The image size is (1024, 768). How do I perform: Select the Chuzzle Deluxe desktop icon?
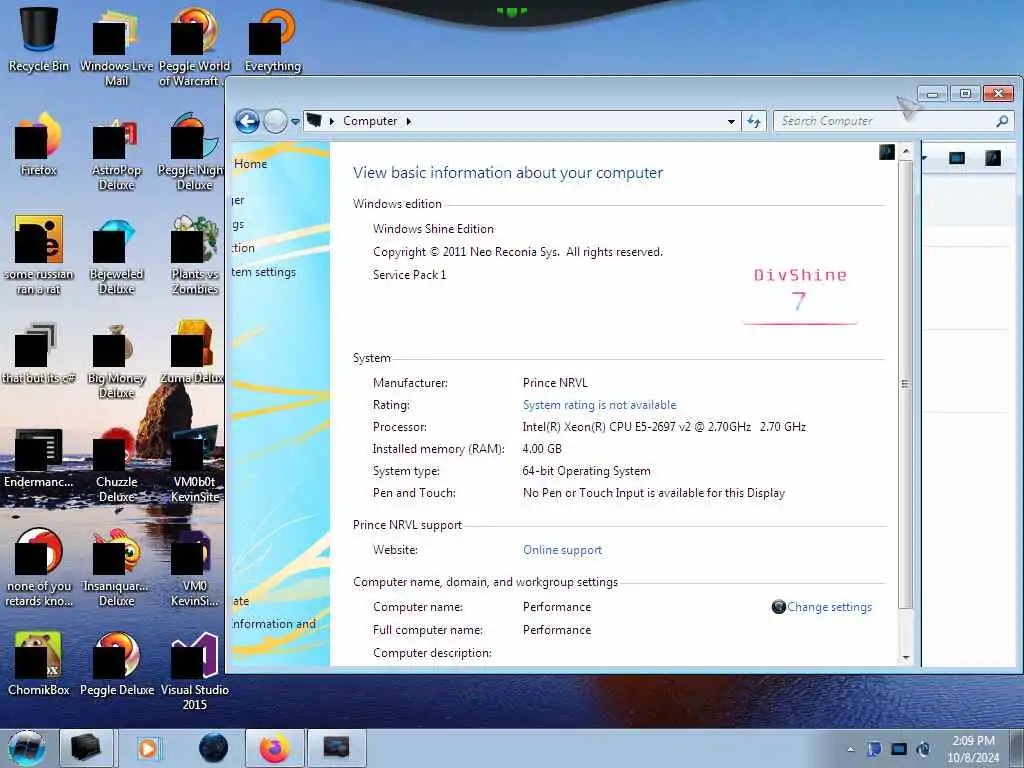[x=116, y=464]
